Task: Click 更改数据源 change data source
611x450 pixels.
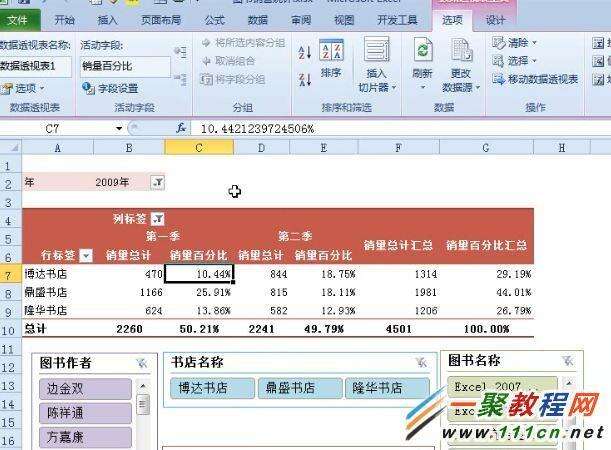Action: (x=461, y=65)
